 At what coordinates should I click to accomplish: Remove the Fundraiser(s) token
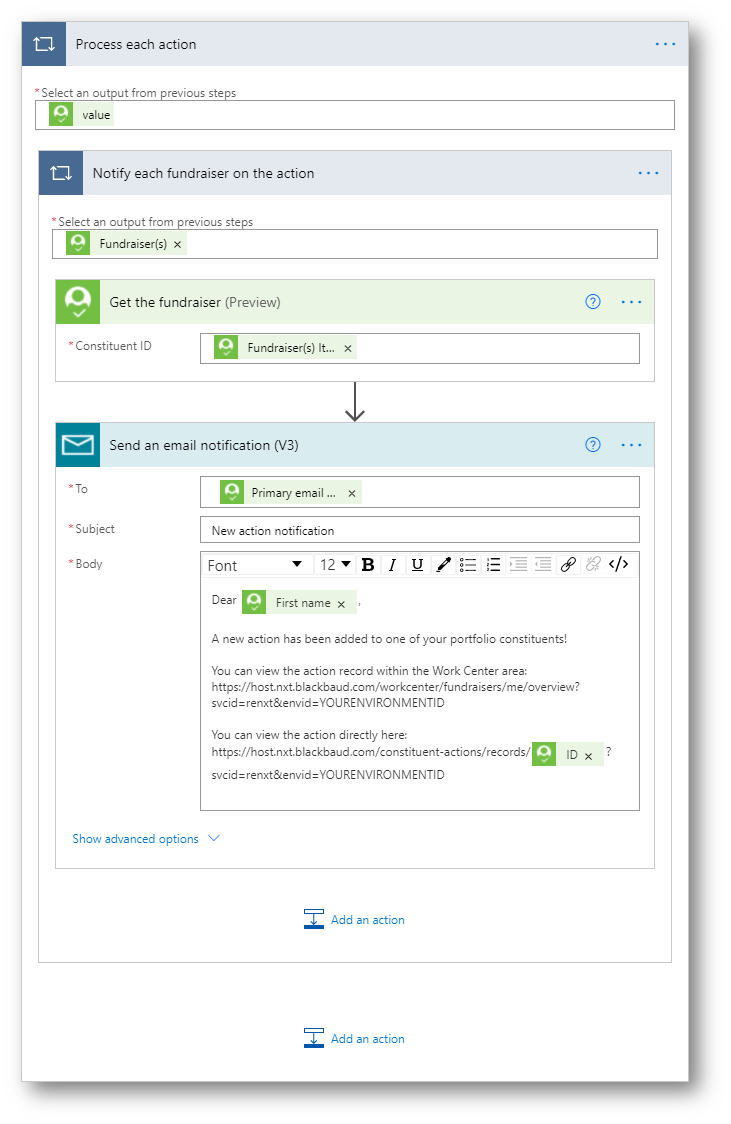[x=178, y=244]
